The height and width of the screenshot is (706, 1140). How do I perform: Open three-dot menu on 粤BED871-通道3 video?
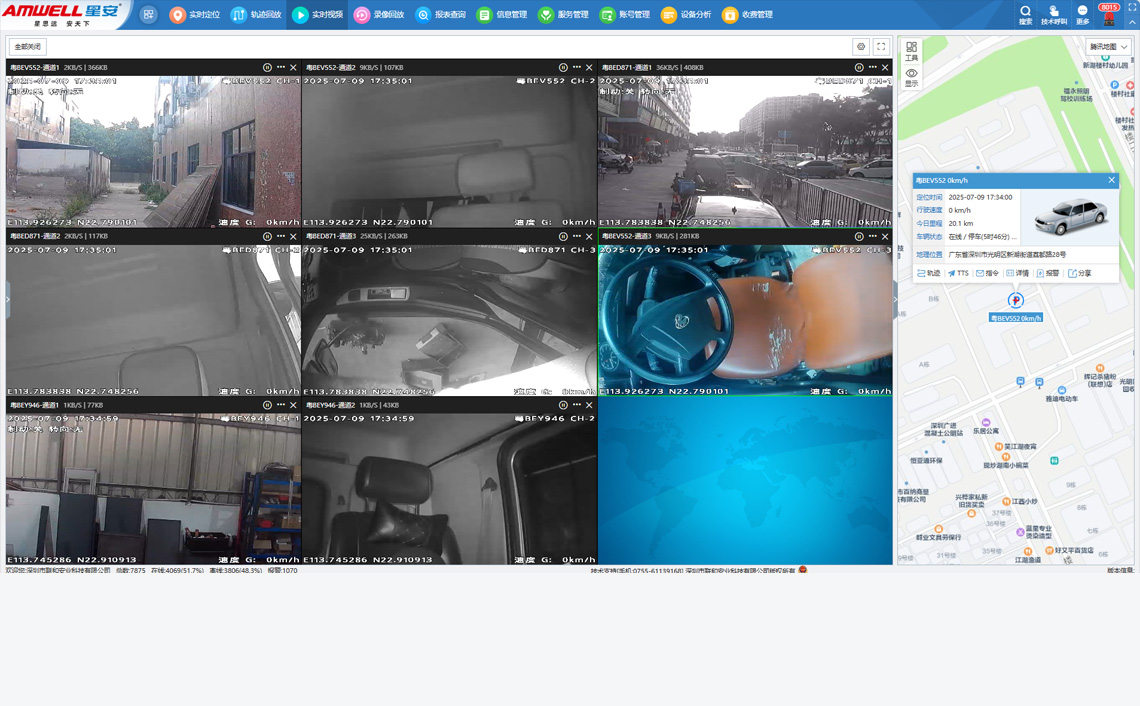tap(576, 236)
